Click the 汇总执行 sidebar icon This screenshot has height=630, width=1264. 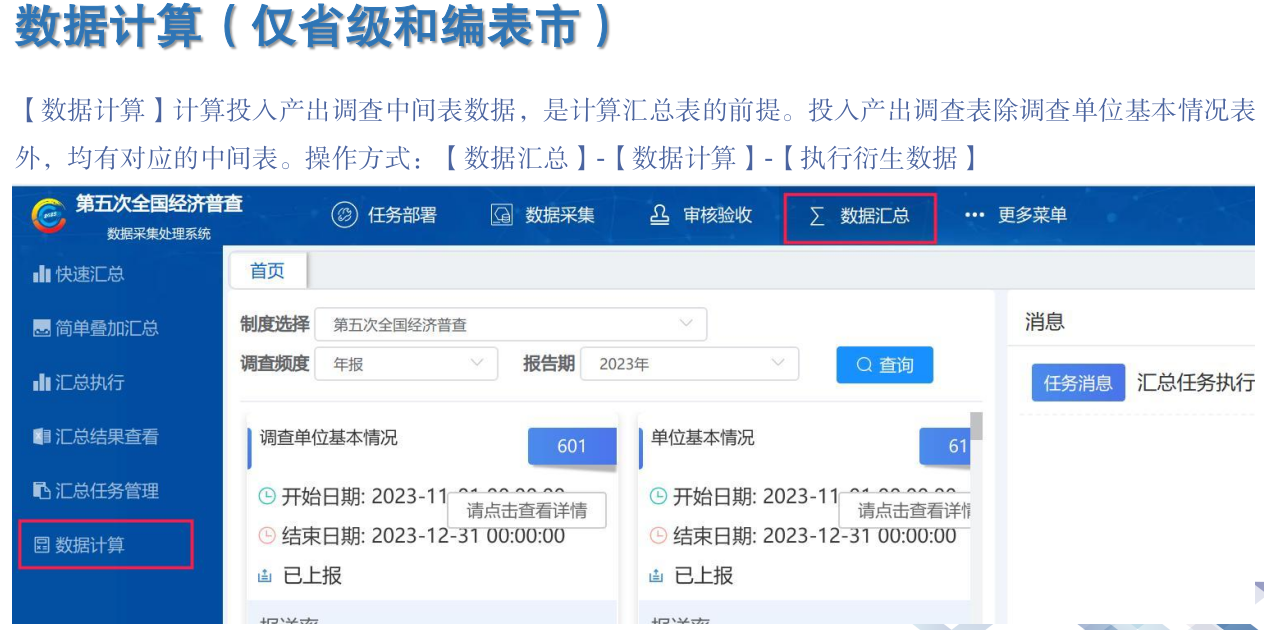click(41, 382)
